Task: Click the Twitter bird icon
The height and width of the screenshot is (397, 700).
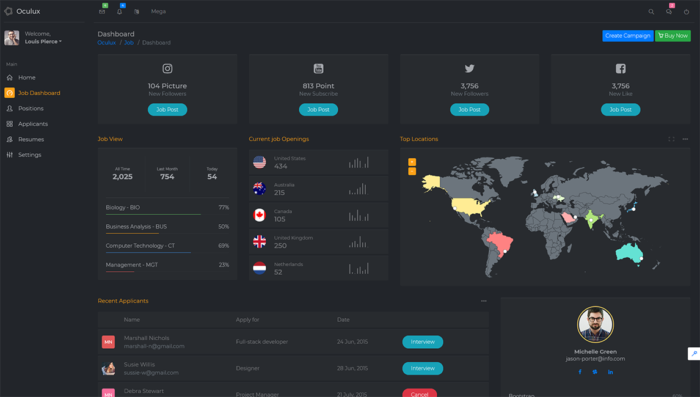Action: coord(470,69)
